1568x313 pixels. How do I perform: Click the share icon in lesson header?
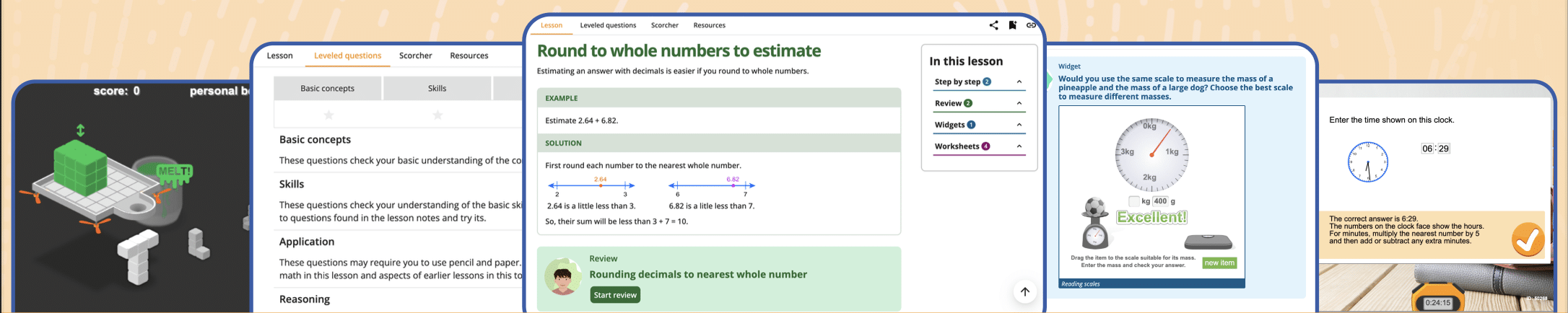click(993, 25)
